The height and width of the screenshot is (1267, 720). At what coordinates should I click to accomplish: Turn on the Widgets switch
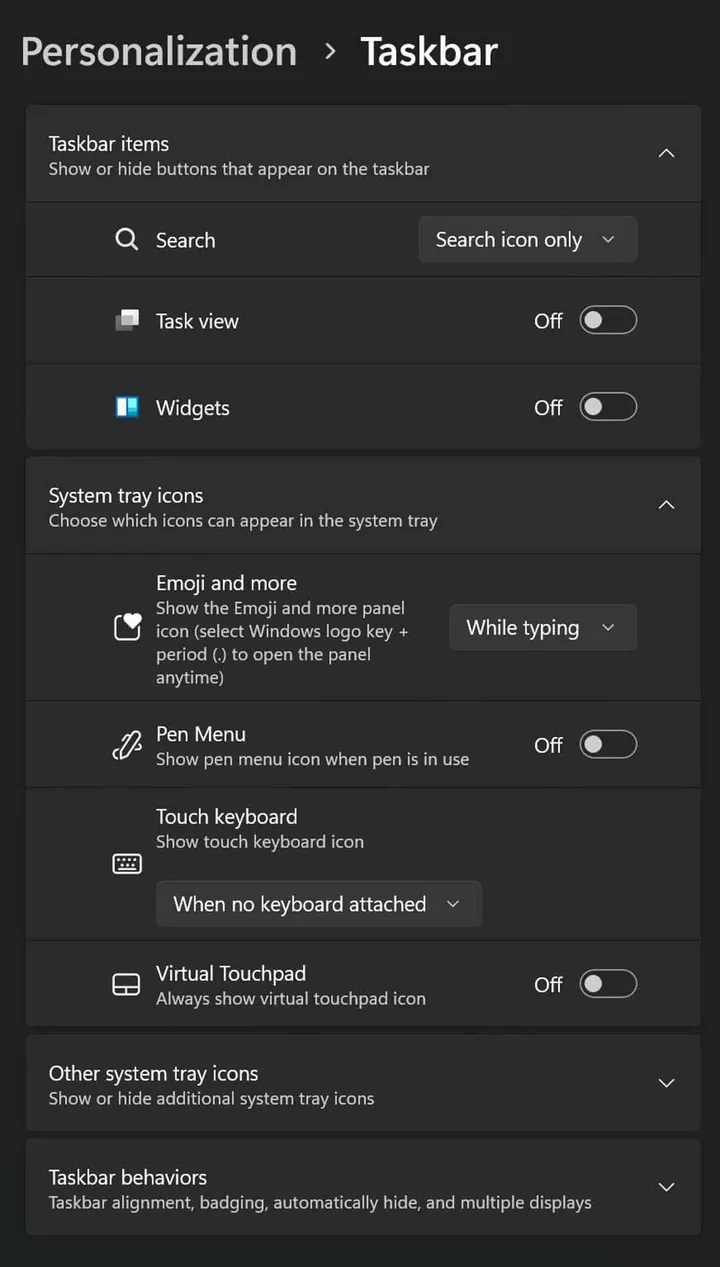point(608,406)
